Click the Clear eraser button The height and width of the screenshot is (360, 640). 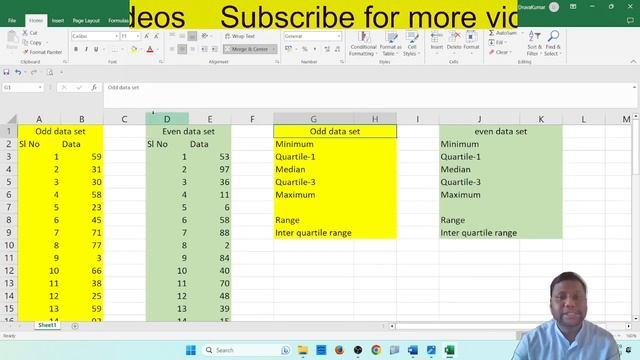pyautogui.click(x=499, y=52)
